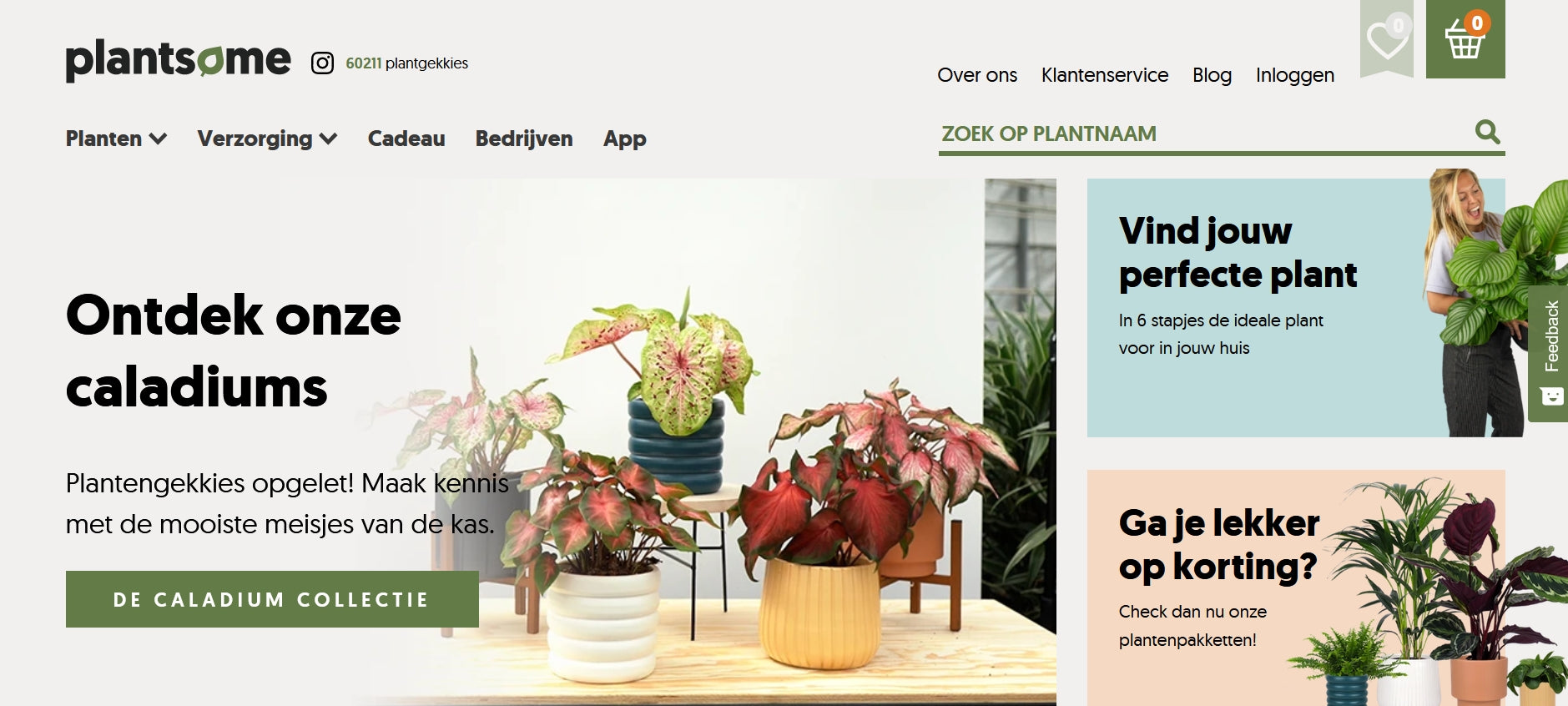Open the Vind jouw perfecte plant banner
1568x706 pixels.
pos(1296,308)
